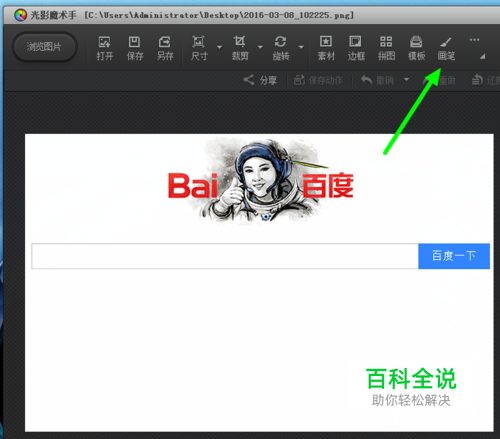The width and height of the screenshot is (500, 439).
Task: Select the 画笔 brush tool
Action: [446, 48]
